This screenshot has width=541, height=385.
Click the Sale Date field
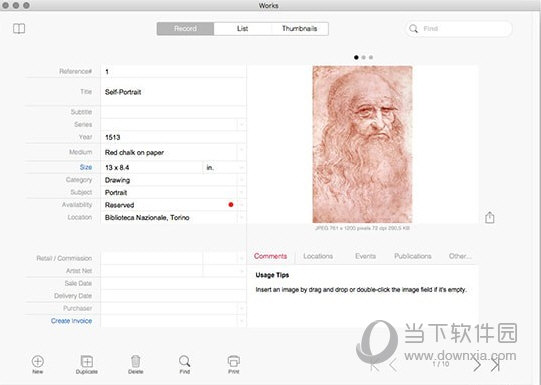(x=174, y=283)
